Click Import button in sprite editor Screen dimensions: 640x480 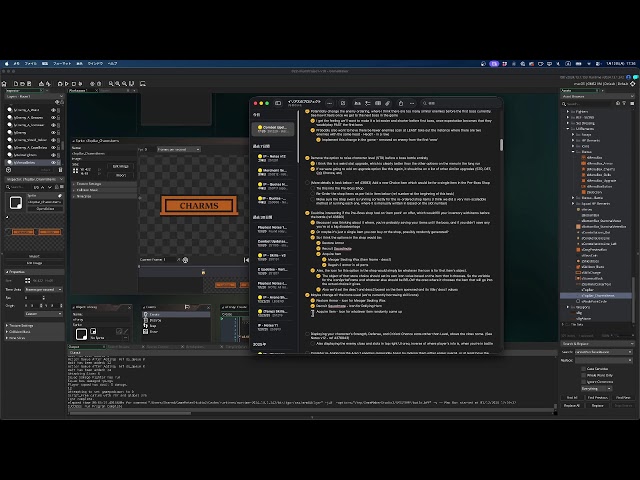click(120, 176)
